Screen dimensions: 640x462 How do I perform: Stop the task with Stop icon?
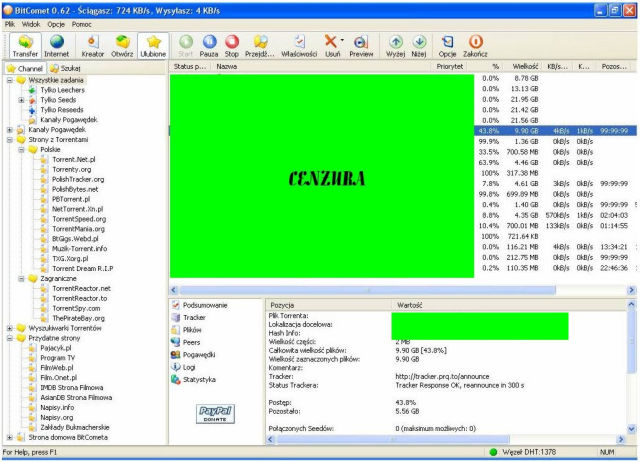tap(232, 45)
